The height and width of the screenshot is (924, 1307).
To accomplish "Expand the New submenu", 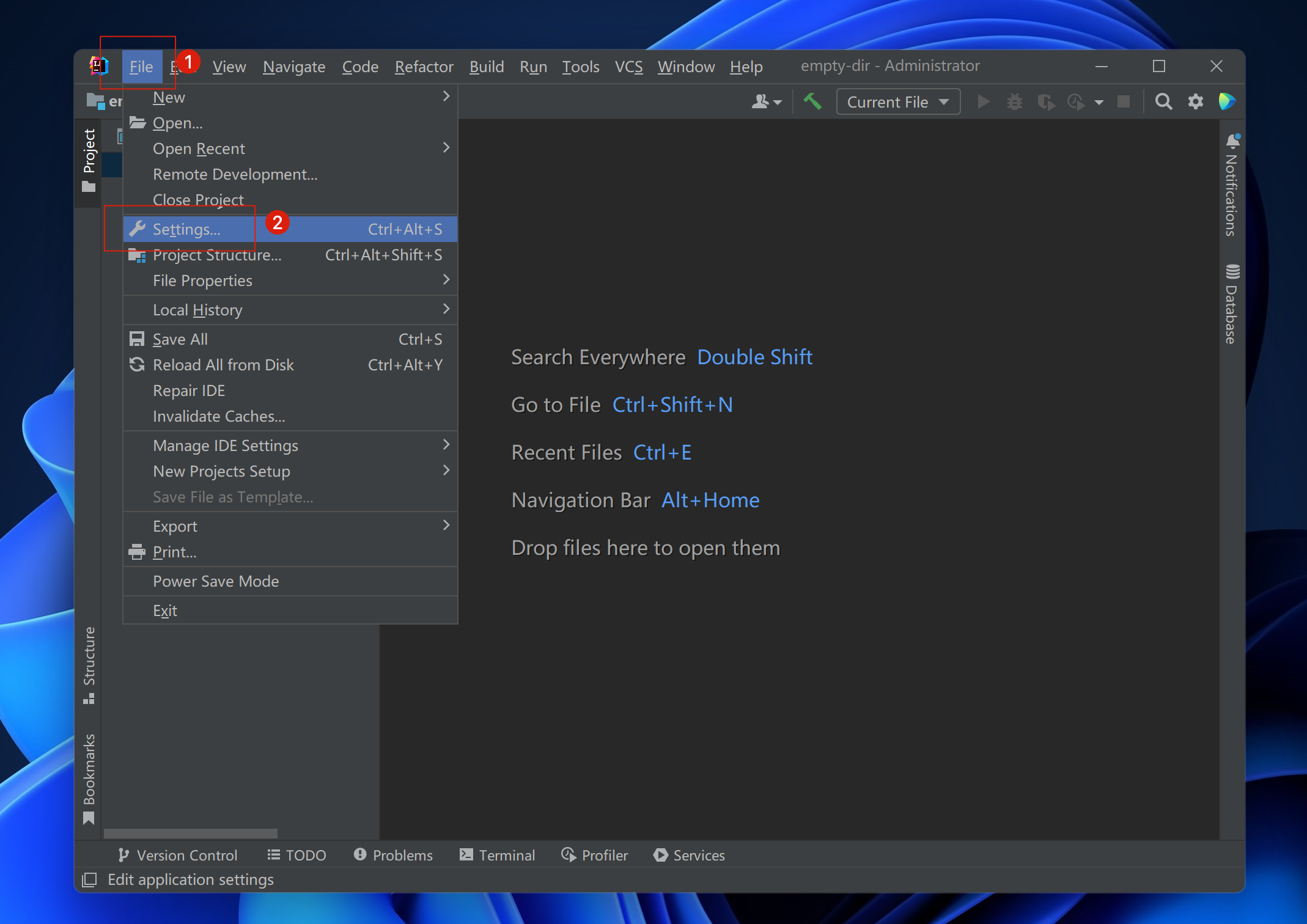I will click(290, 97).
